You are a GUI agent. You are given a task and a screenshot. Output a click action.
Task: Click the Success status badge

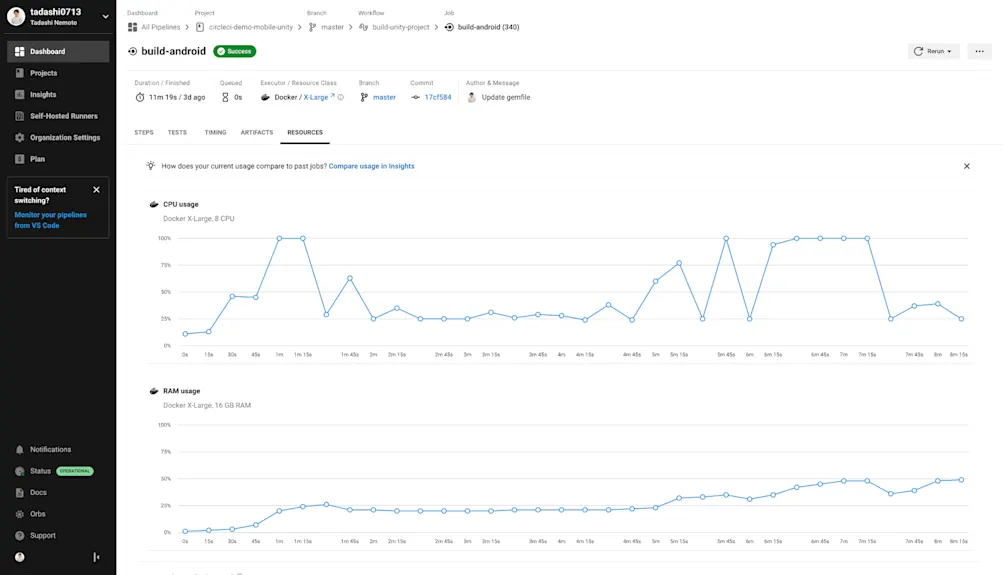pyautogui.click(x=235, y=51)
